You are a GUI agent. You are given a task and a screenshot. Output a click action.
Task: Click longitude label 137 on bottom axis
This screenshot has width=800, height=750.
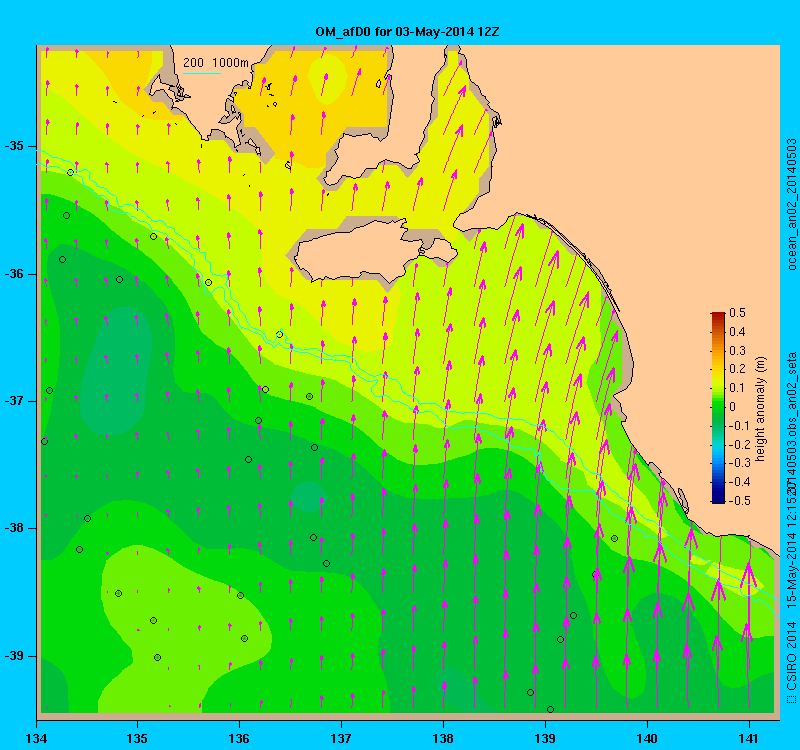tap(341, 738)
